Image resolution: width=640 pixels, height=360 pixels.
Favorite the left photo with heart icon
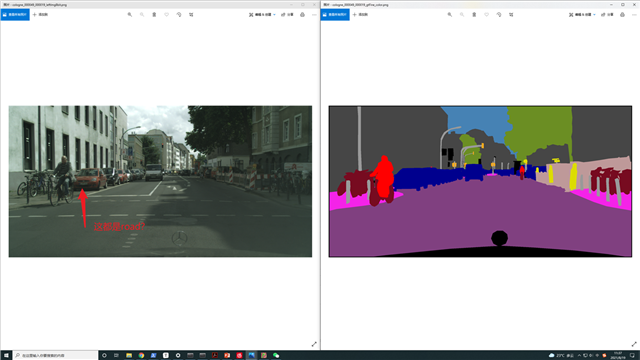click(167, 15)
